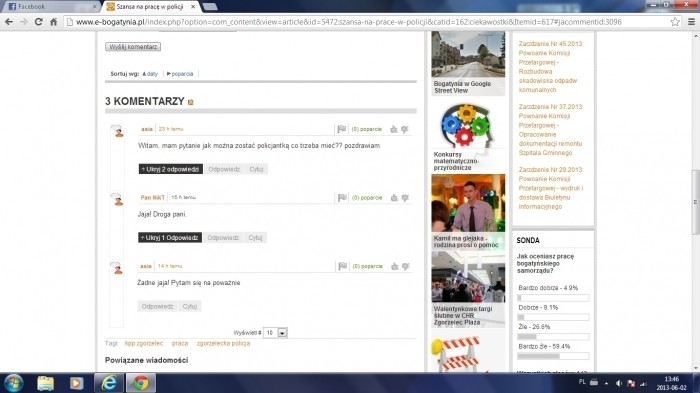This screenshot has height=393, width=700.
Task: Click the Wyślij komentarz button
Action: 133,46
